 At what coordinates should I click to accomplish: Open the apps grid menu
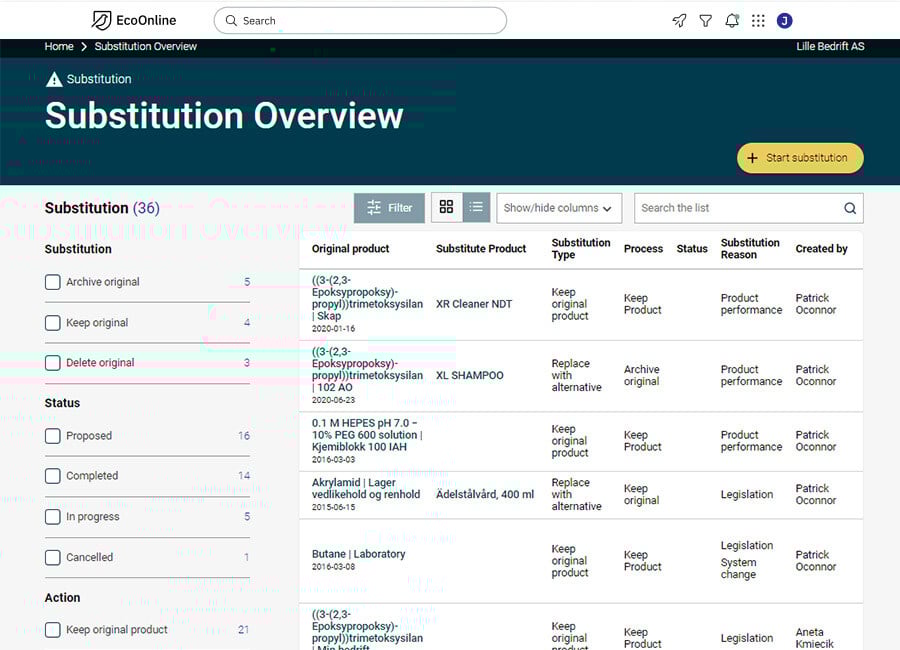click(758, 21)
